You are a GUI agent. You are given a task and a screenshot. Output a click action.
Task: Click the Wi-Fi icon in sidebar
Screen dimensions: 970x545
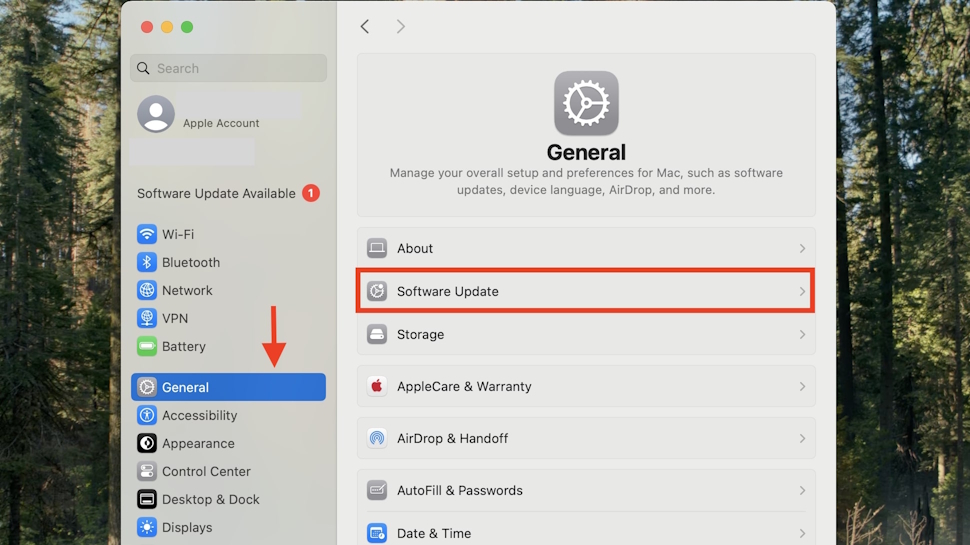tap(147, 234)
